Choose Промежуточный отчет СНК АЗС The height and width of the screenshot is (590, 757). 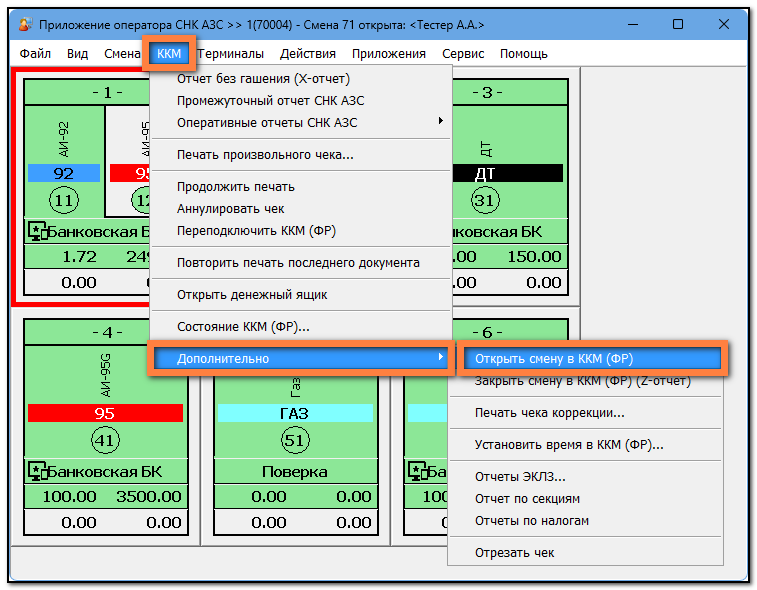click(301, 100)
